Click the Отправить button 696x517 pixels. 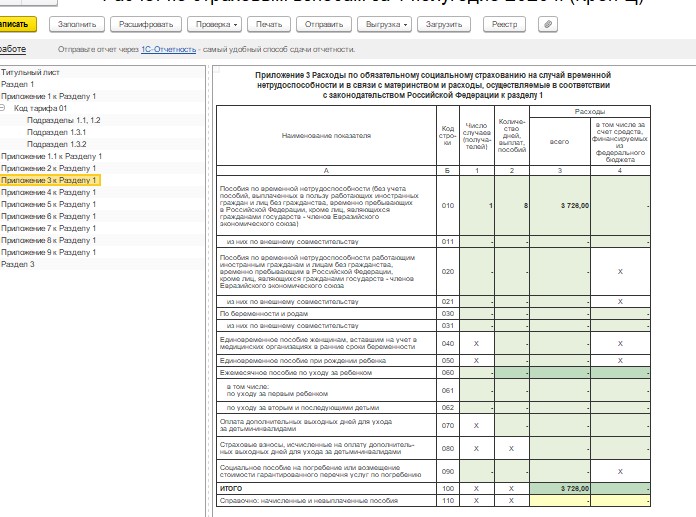(x=324, y=24)
